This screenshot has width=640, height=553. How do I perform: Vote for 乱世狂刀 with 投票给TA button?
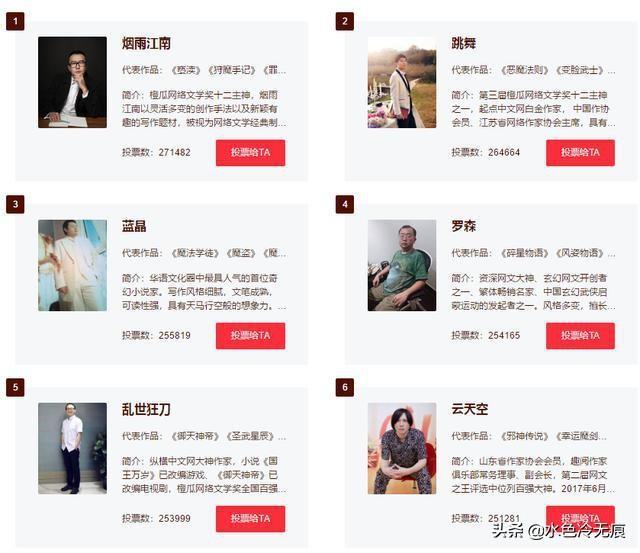(250, 519)
